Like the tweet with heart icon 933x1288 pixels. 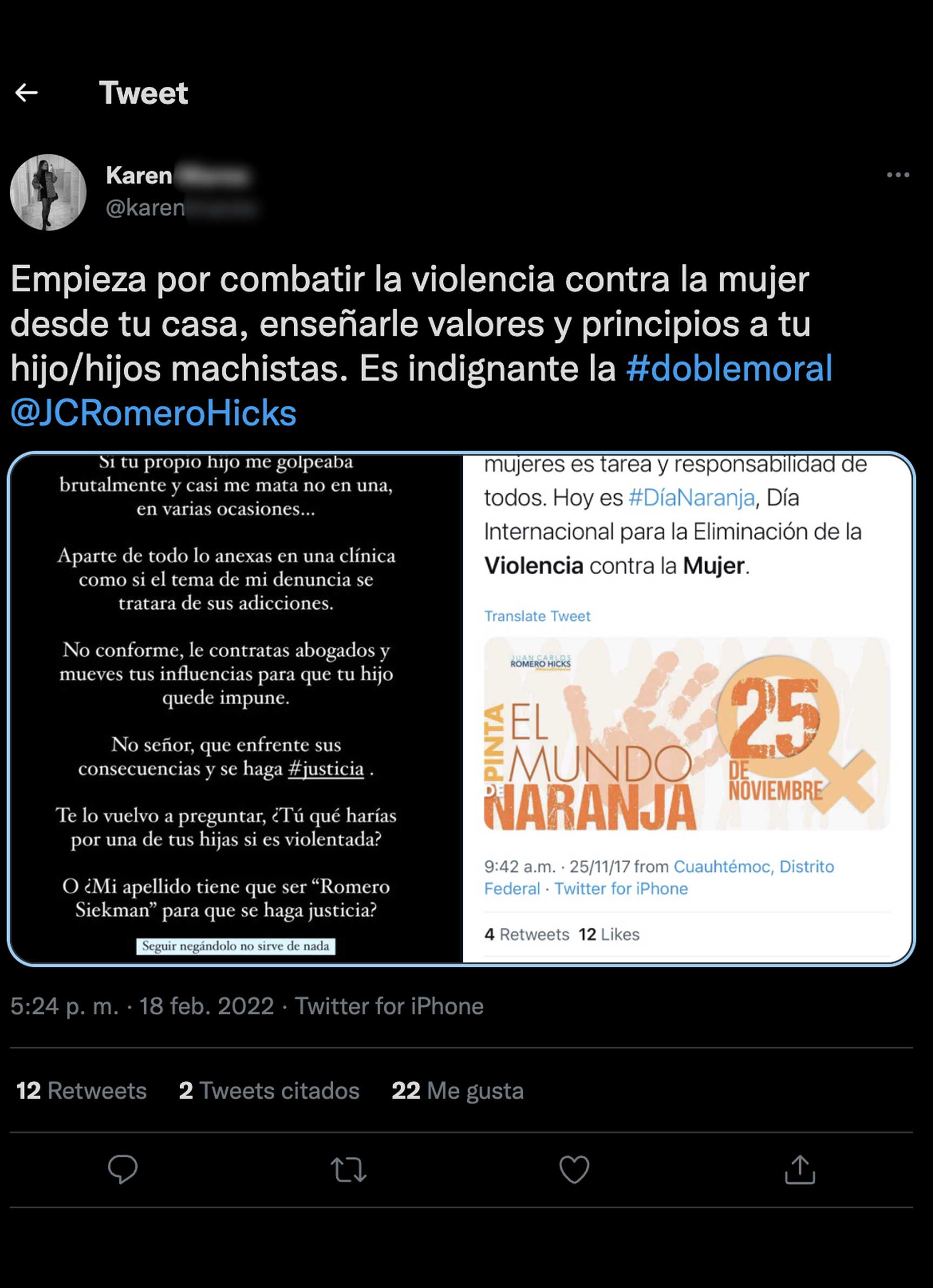coord(574,1169)
